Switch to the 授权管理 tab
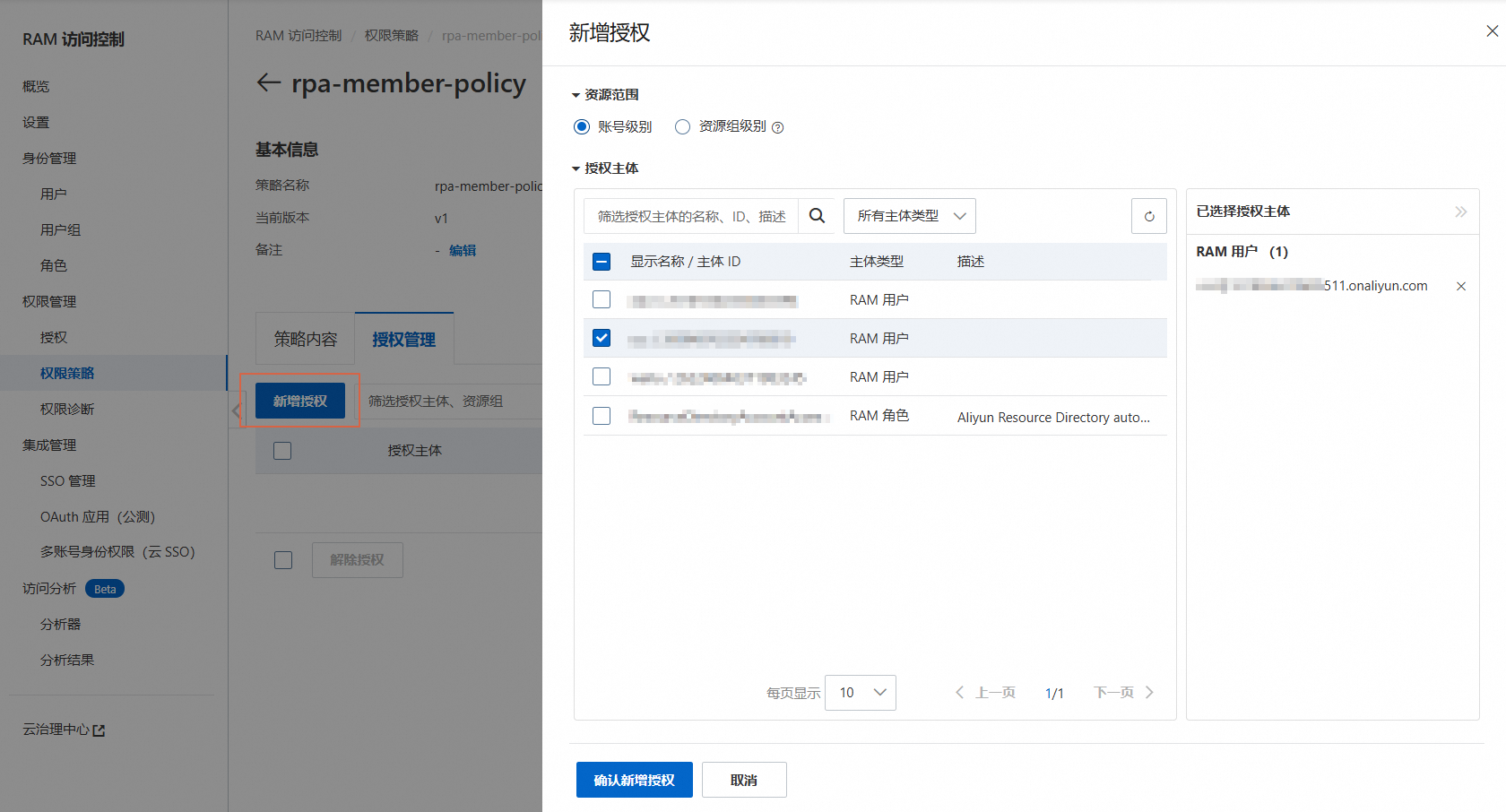1506x812 pixels. (404, 339)
